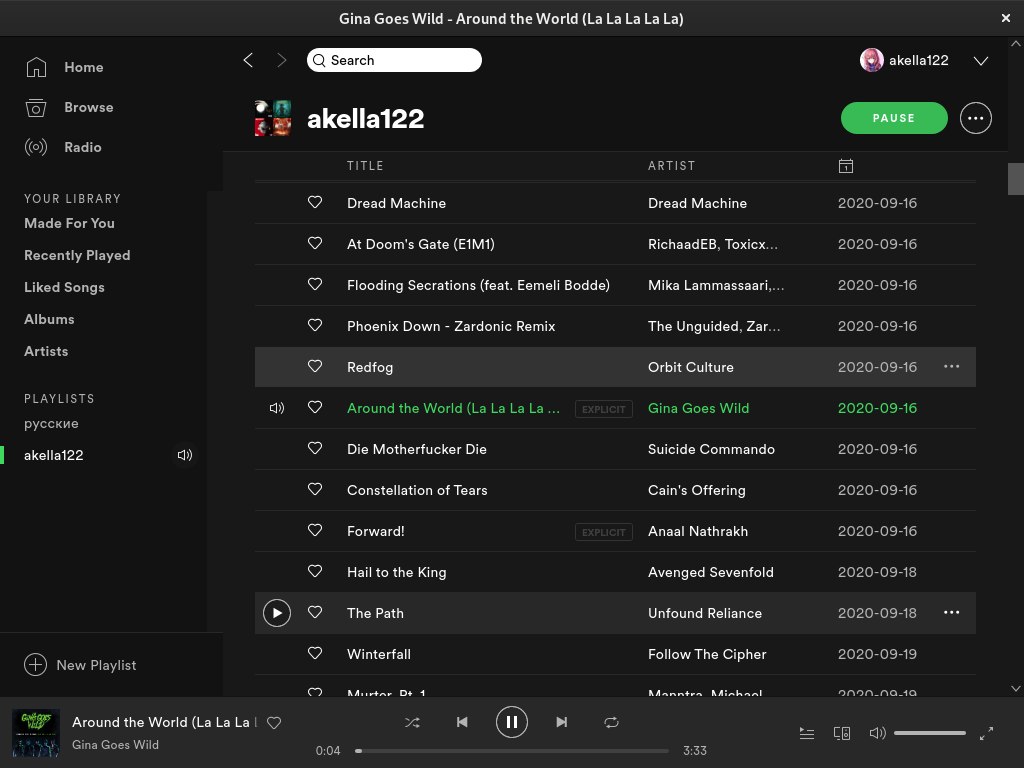Open Artists in library

(x=46, y=351)
